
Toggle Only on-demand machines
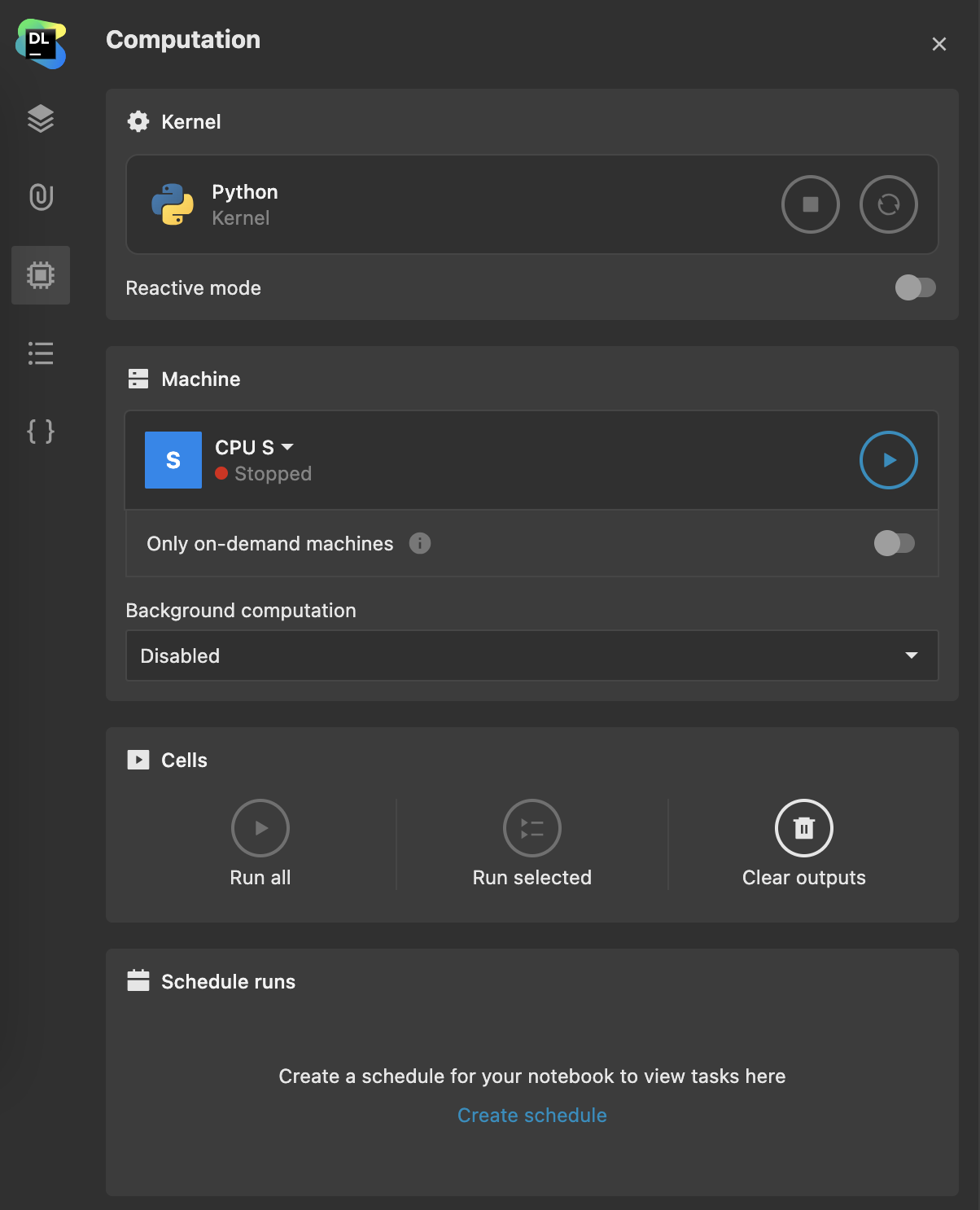coord(895,543)
